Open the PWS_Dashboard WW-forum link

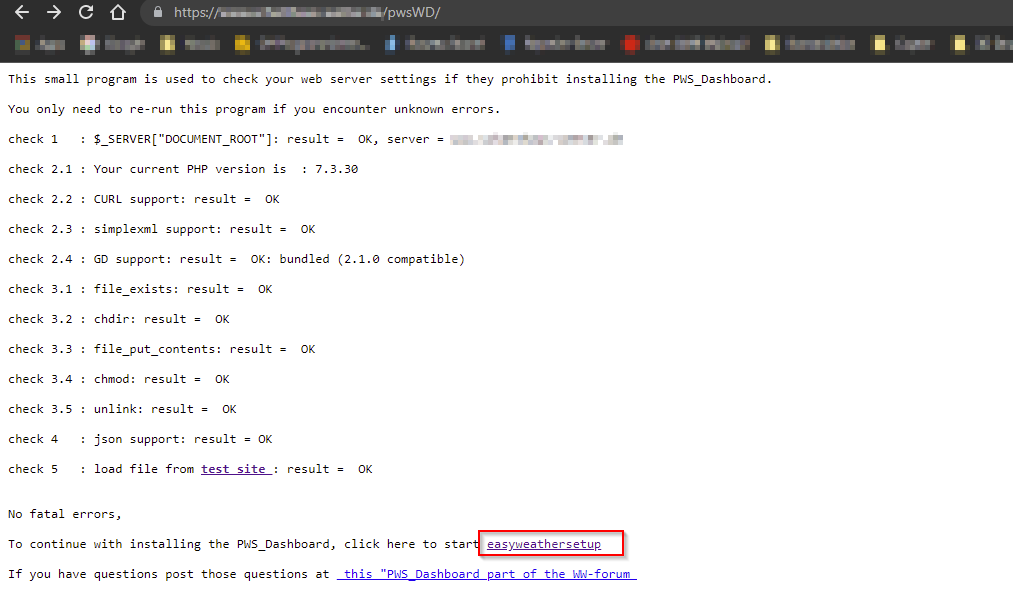(x=486, y=574)
